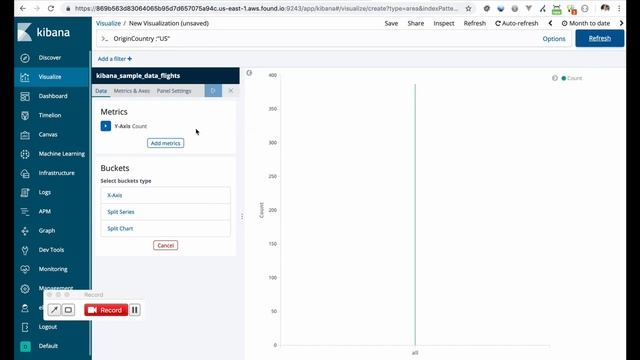Click the Kibana logo
Viewport: 640px width, 360px height.
click(44, 32)
